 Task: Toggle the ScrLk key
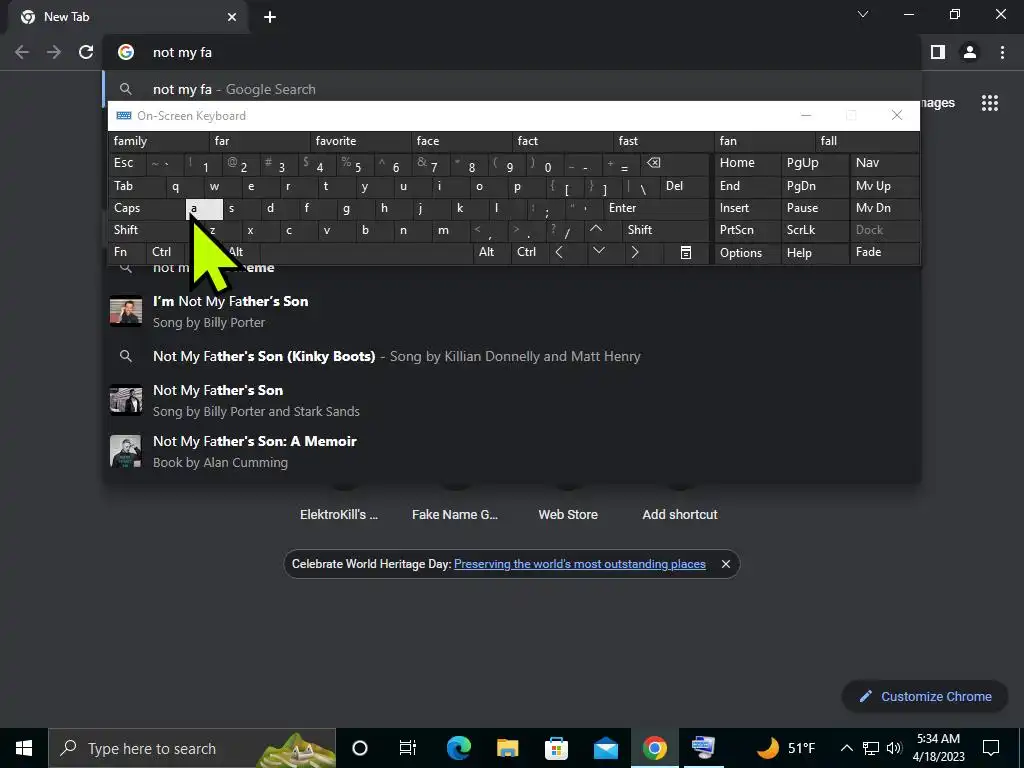click(814, 230)
